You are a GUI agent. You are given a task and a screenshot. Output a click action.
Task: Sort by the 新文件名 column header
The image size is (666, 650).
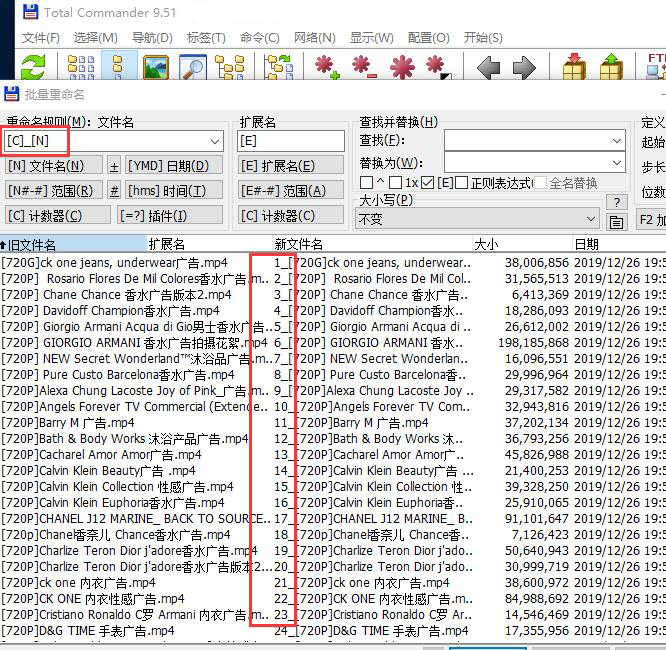coord(372,244)
